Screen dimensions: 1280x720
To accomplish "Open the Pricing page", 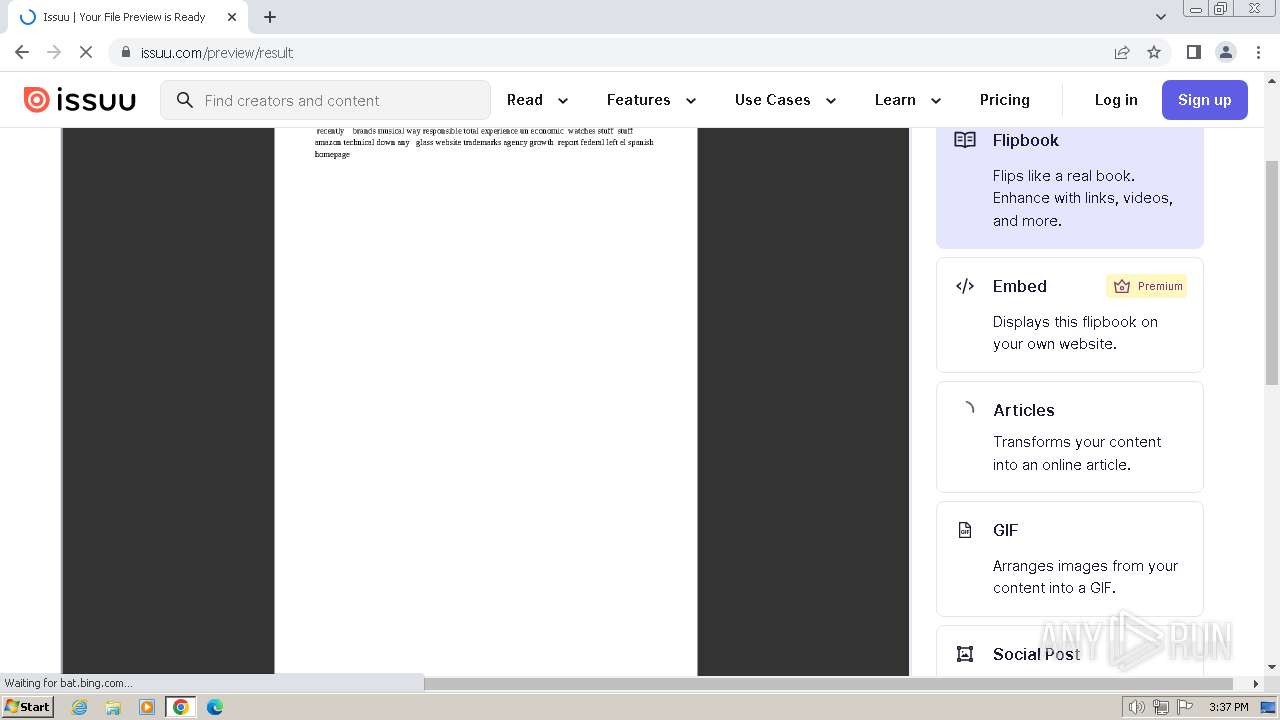I will 1005,100.
